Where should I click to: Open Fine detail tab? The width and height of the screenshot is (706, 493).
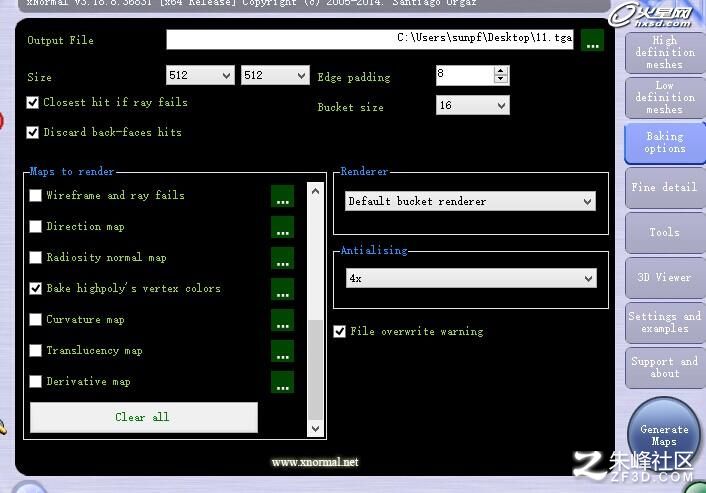665,188
